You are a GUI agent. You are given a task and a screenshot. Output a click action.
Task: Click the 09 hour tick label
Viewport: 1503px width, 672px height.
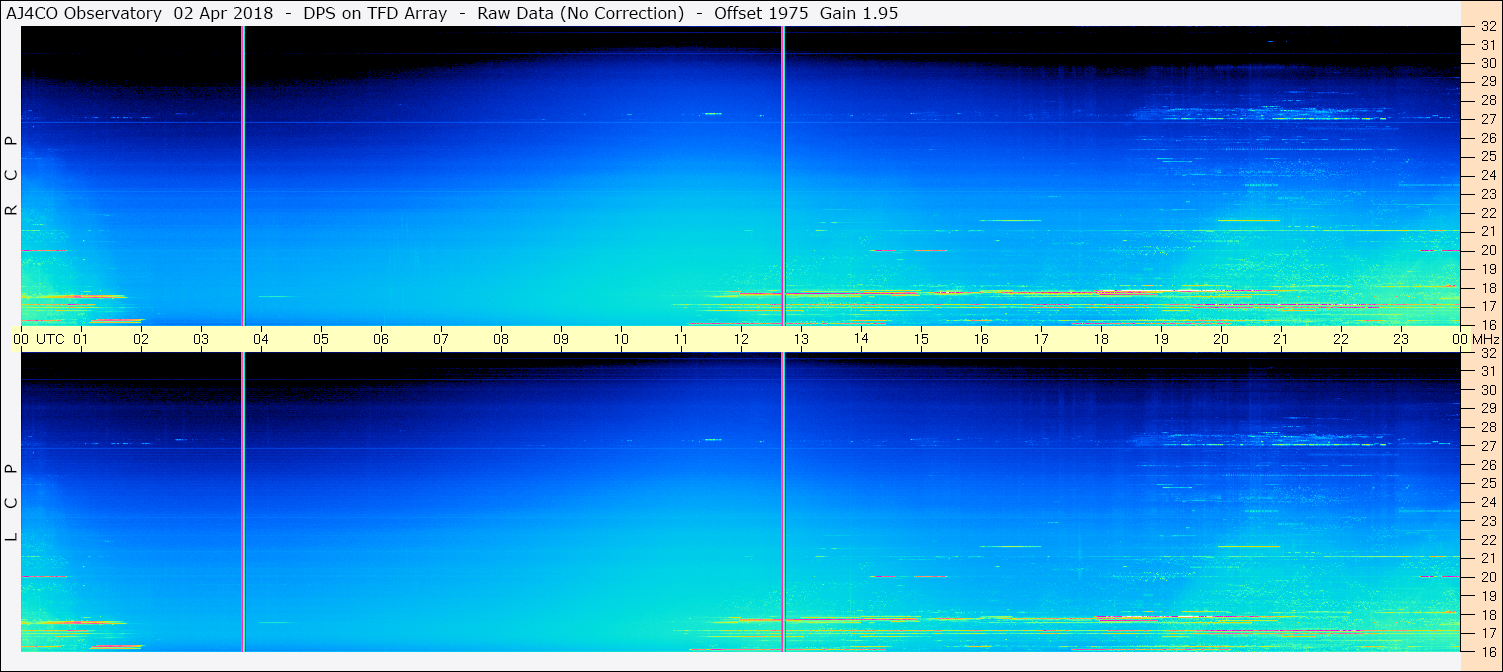click(x=561, y=339)
